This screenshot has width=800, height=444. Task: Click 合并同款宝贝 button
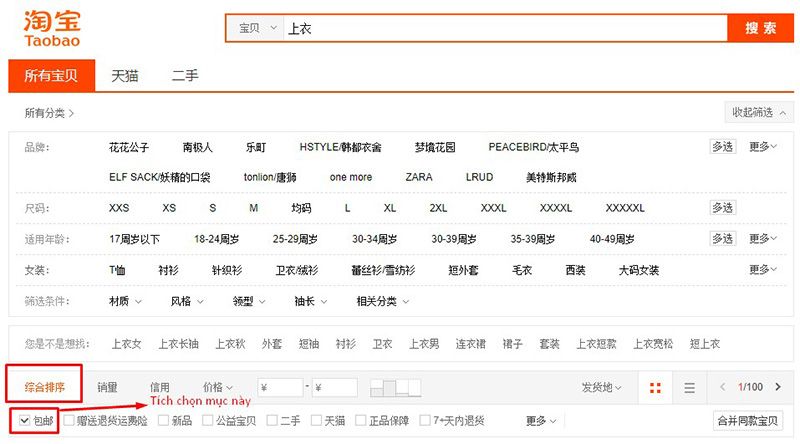point(746,421)
